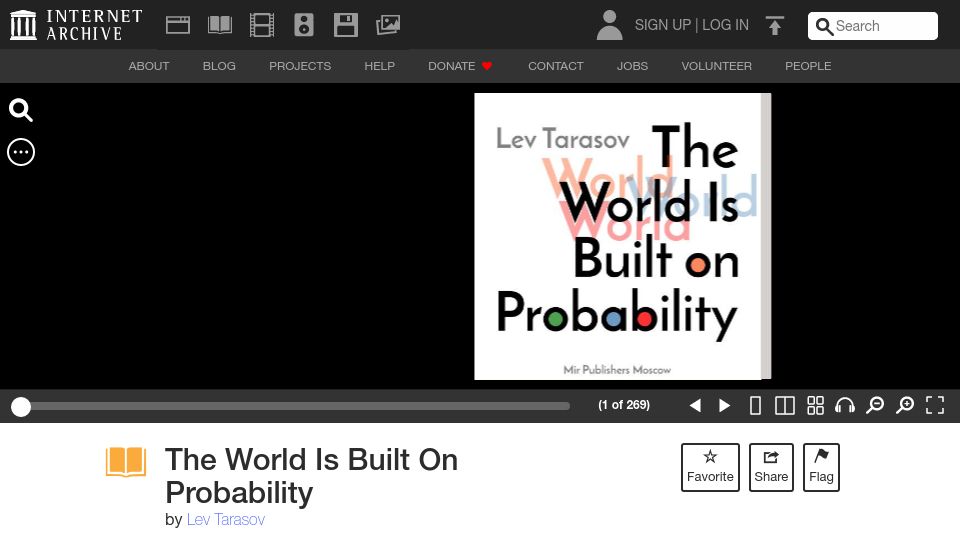Open the BLOG menu item
This screenshot has height=540, width=960.
[x=219, y=66]
